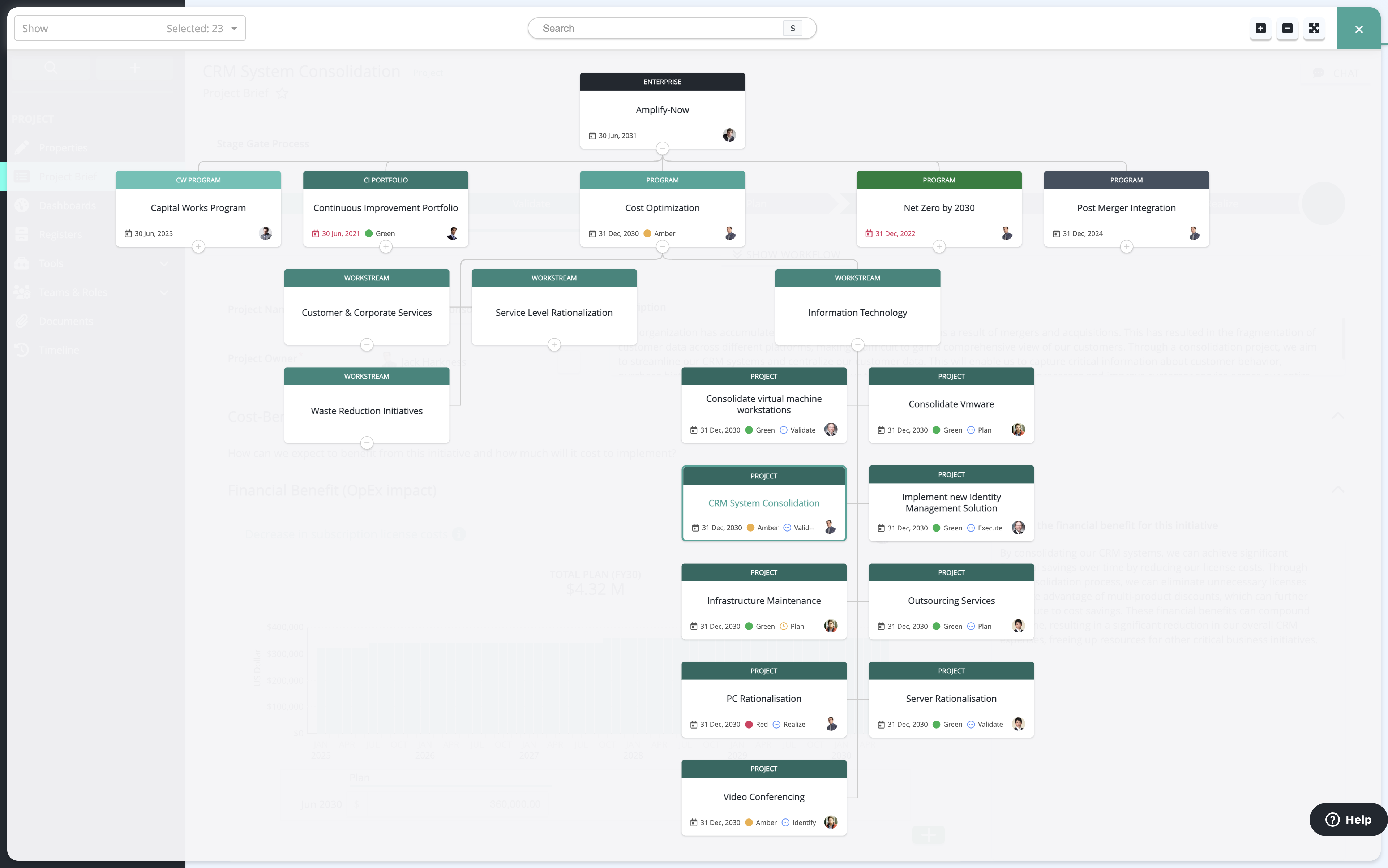This screenshot has width=1388, height=868.
Task: Click the S shortcut key badge
Action: (792, 28)
